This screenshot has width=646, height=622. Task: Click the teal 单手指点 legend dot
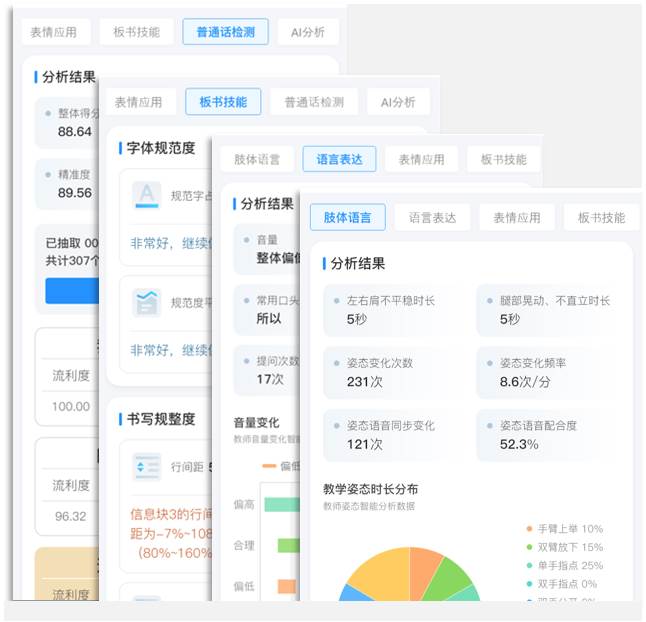(x=529, y=565)
